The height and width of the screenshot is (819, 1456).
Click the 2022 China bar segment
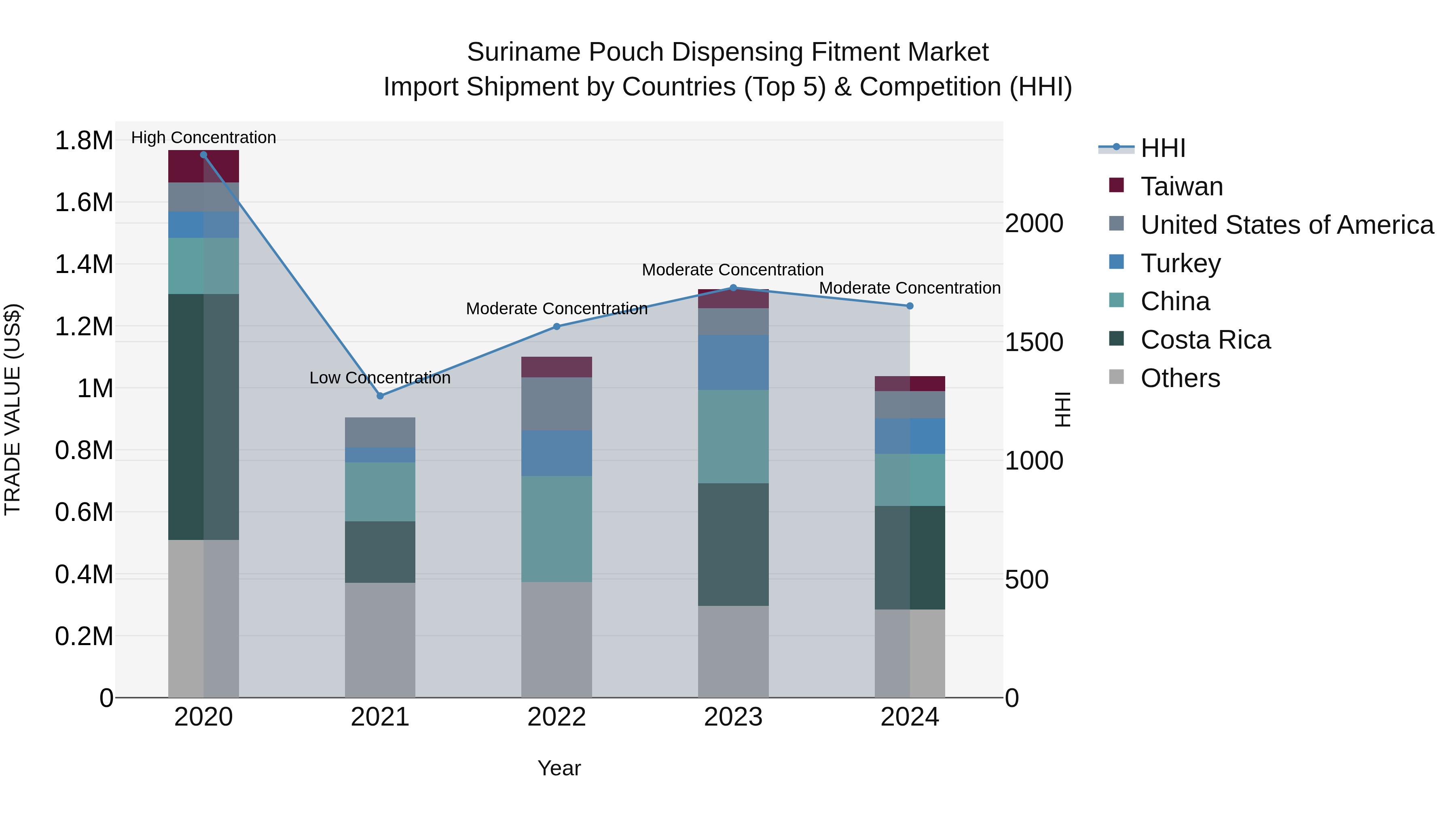pos(557,529)
